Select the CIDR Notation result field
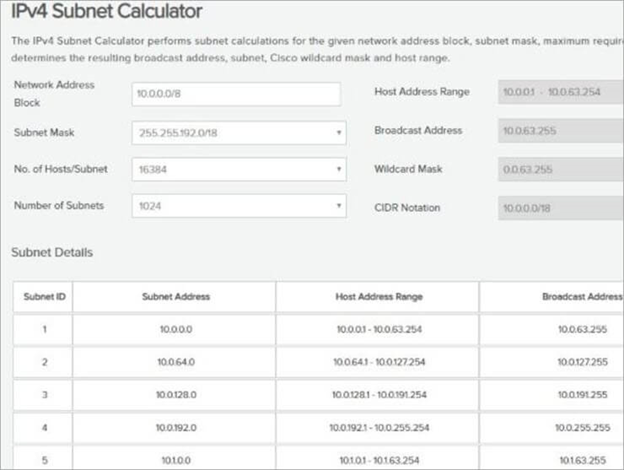Image resolution: width=624 pixels, height=470 pixels. pyautogui.click(x=560, y=206)
